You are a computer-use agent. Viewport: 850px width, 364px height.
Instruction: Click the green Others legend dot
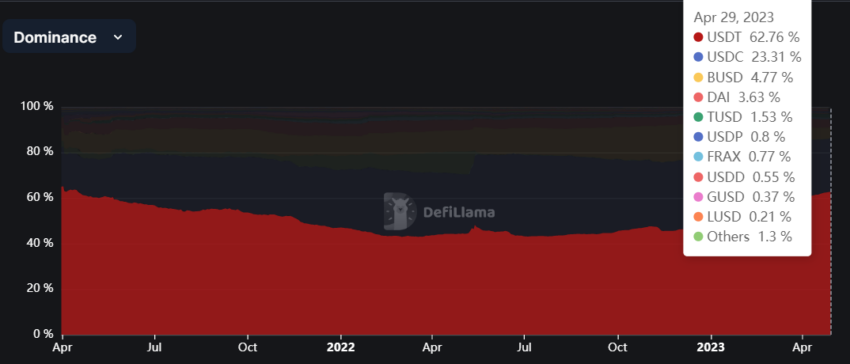pos(698,237)
